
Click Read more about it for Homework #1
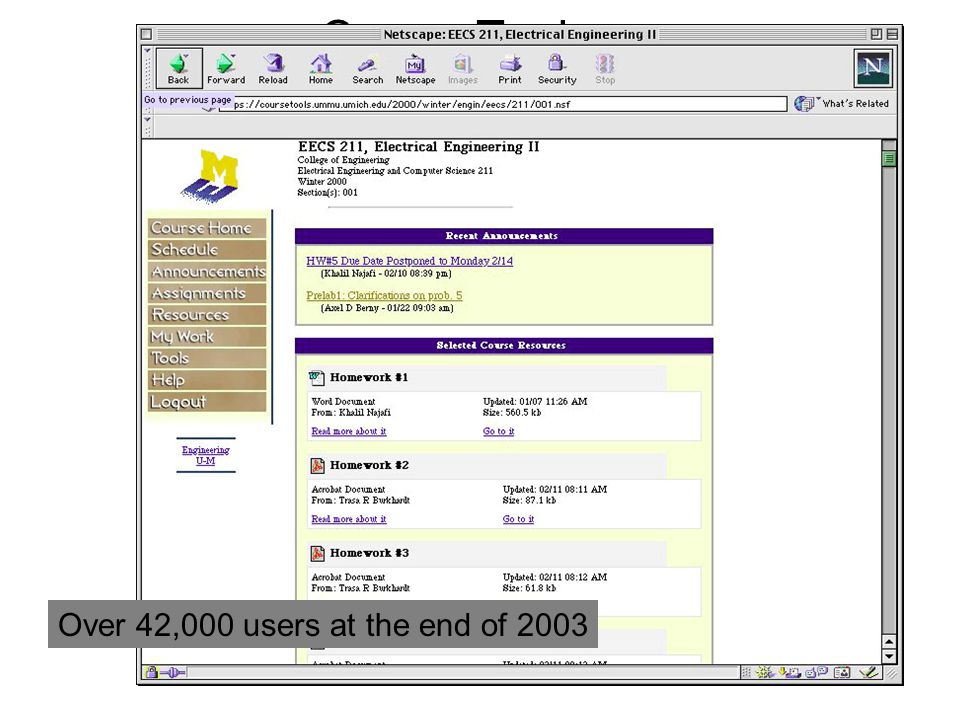click(x=348, y=432)
